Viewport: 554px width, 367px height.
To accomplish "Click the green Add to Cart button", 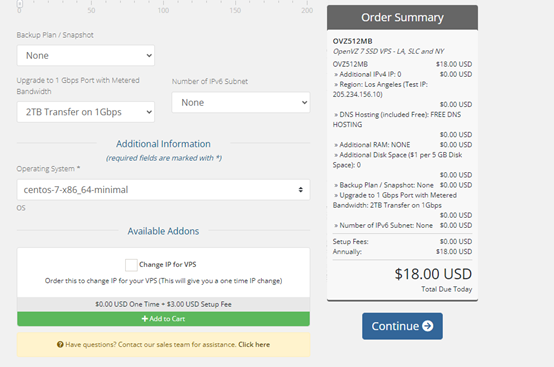I will tap(163, 319).
